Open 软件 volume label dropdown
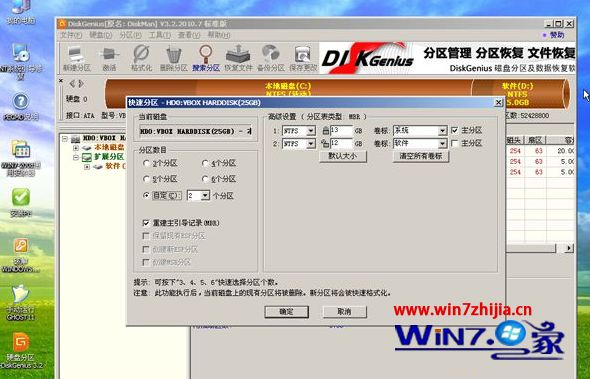This screenshot has width=590, height=379. (442, 144)
